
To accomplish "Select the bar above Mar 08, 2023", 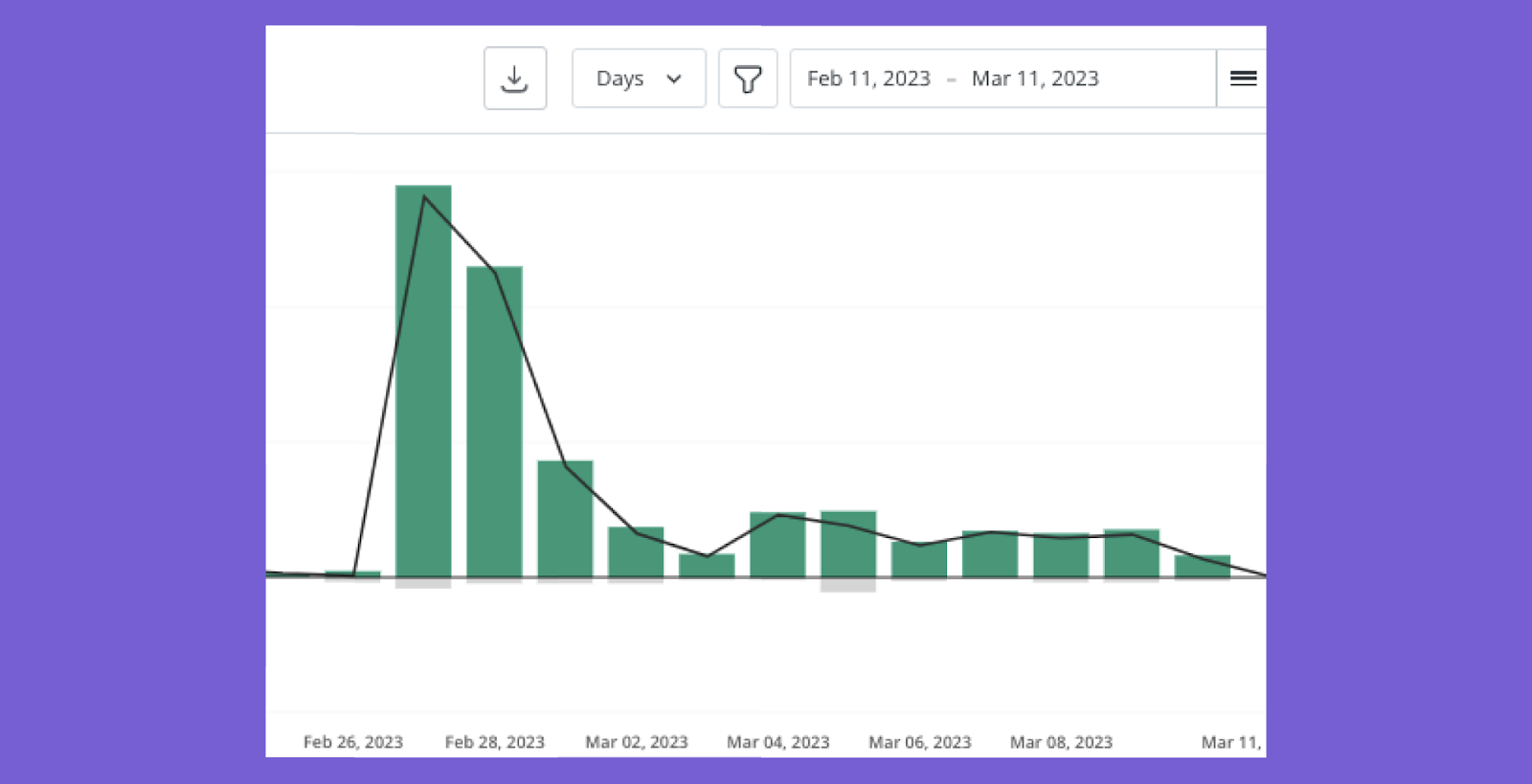I will 1061,555.
